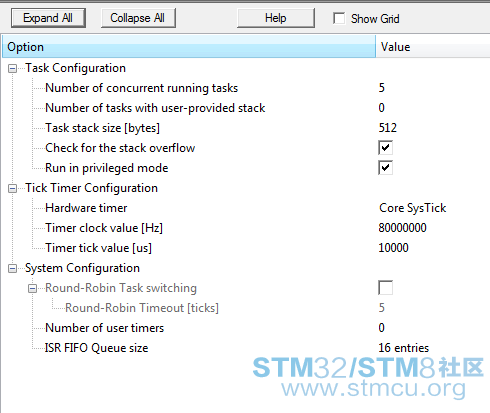Edit timer clock value 80000000
Viewport: 490px width, 413px height.
click(x=402, y=228)
